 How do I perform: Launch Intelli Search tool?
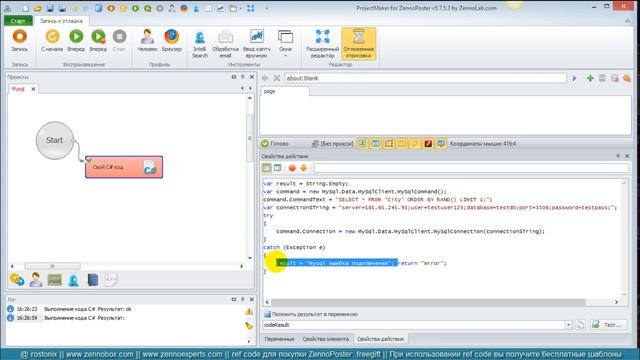coord(200,44)
